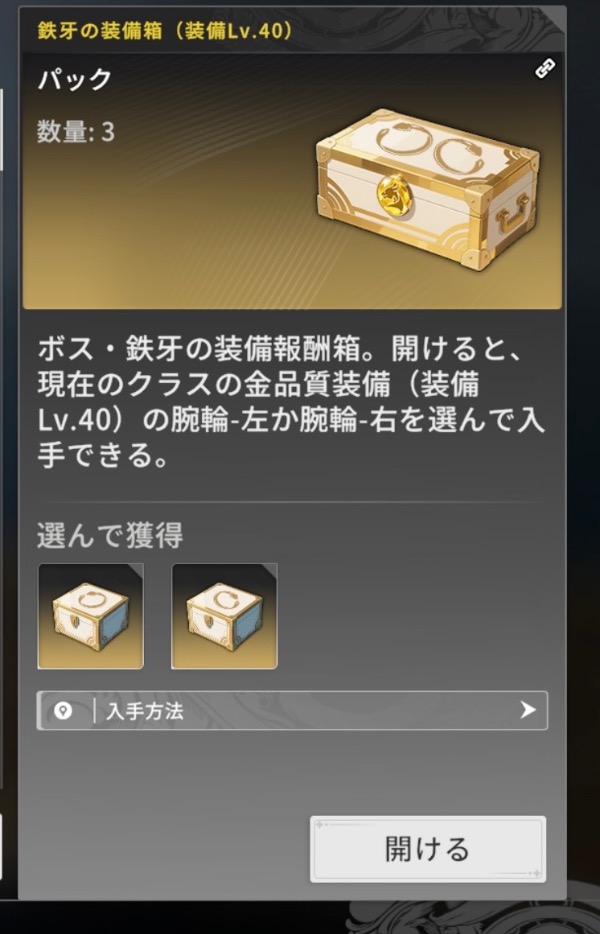Click the 開ける open button

pyautogui.click(x=427, y=849)
